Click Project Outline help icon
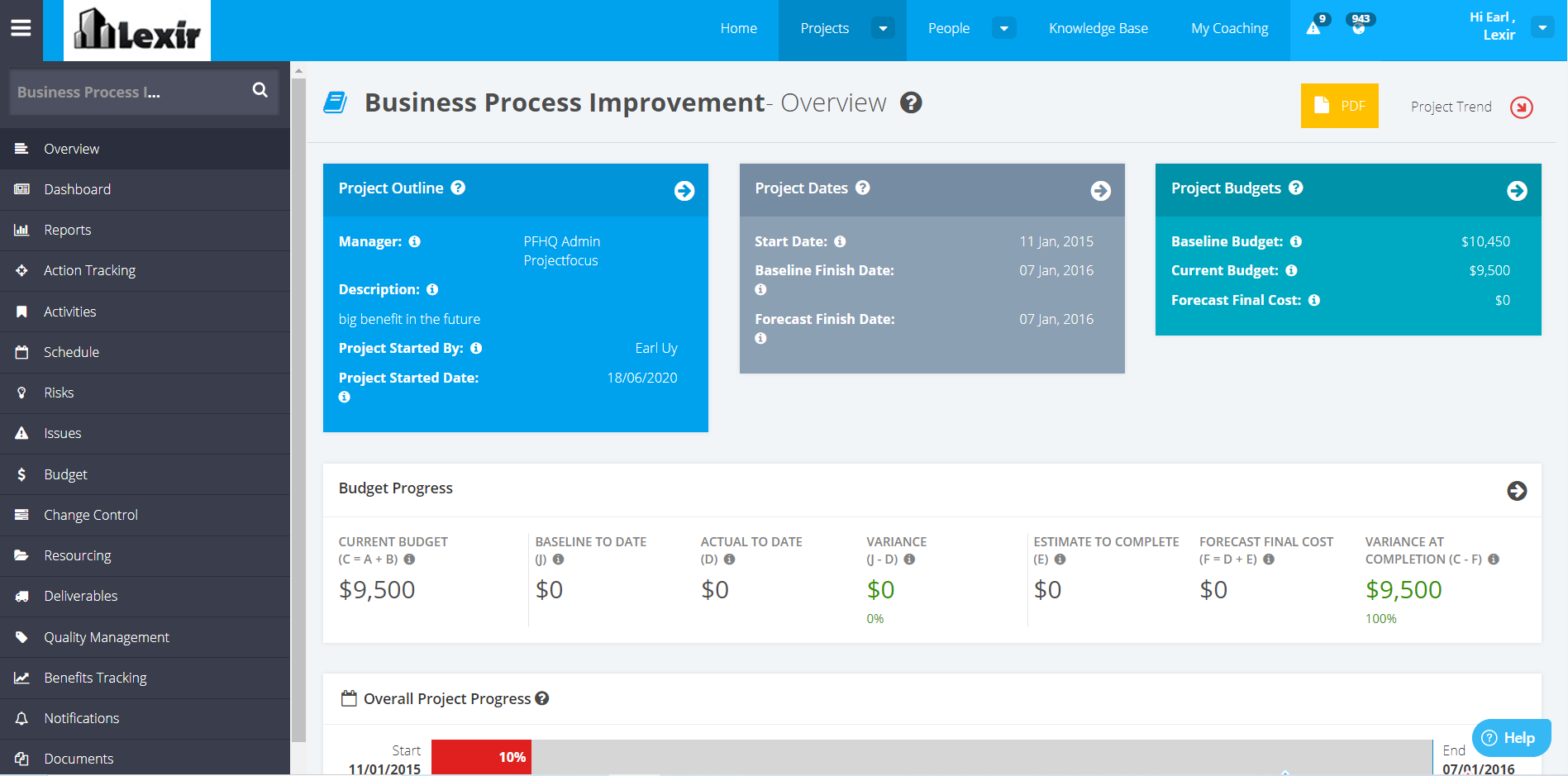1568x776 pixels. tap(458, 188)
